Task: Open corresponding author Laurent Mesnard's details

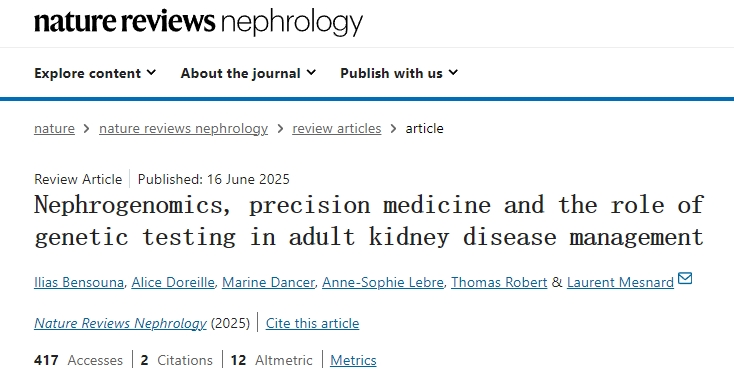Action: 620,282
